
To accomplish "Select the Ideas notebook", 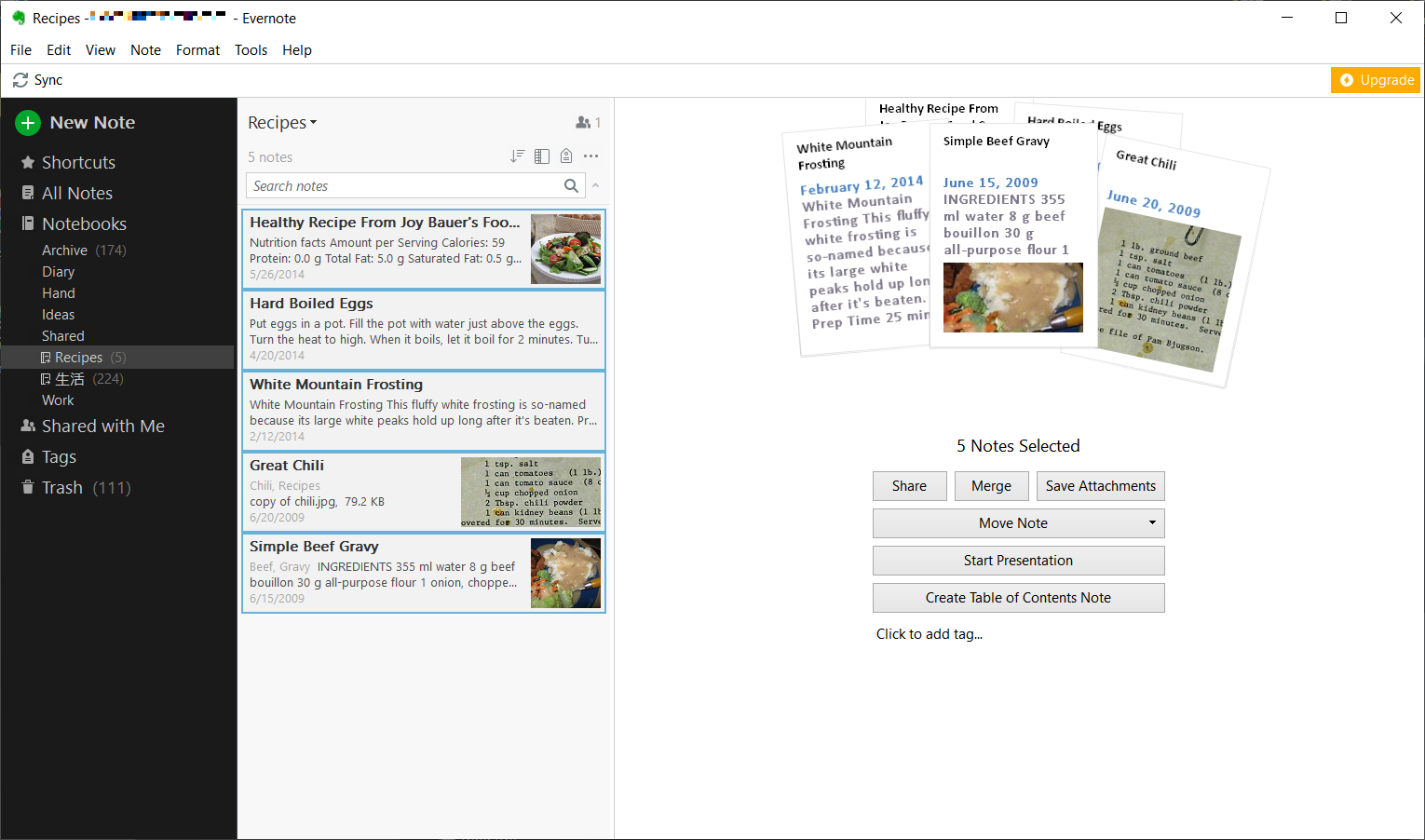I will tap(58, 315).
